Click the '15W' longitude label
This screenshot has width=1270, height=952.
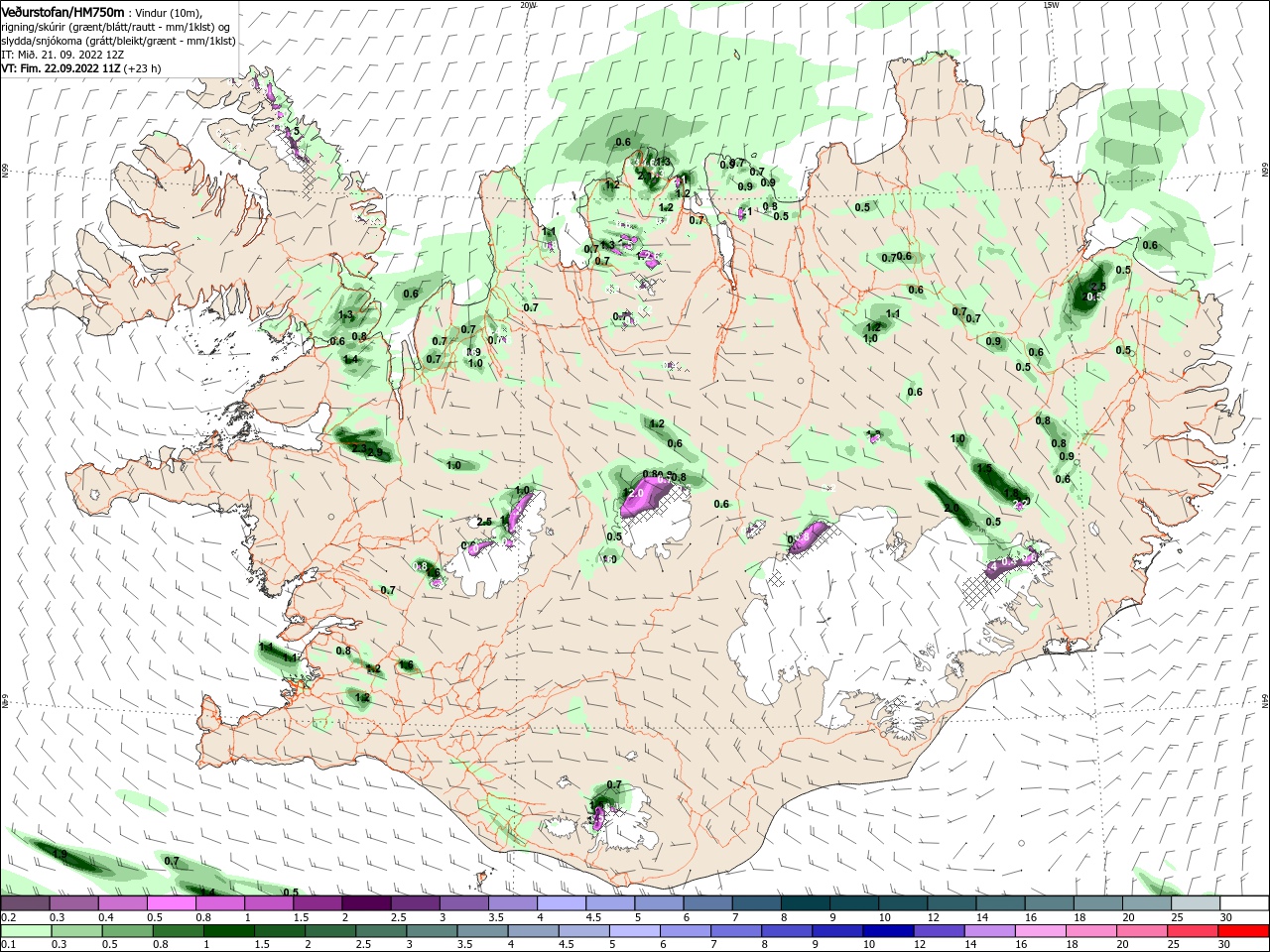(x=1051, y=5)
